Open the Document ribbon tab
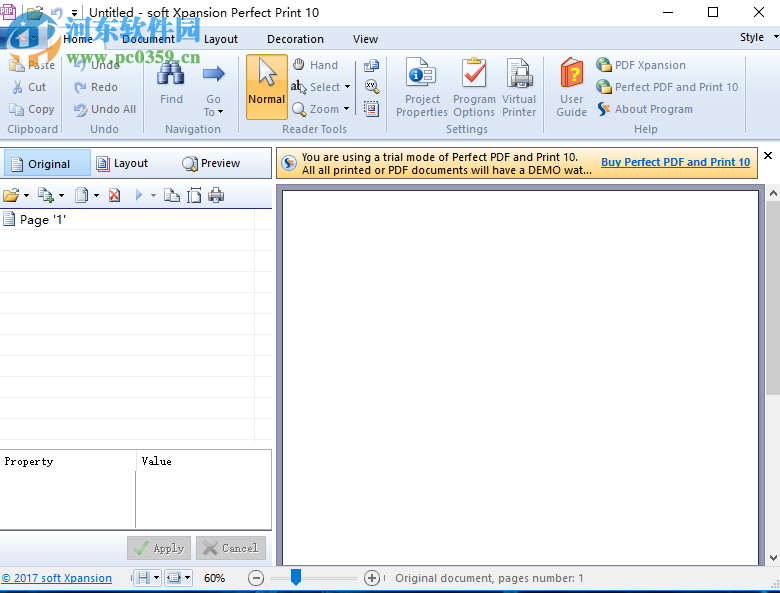780x593 pixels. tap(148, 39)
